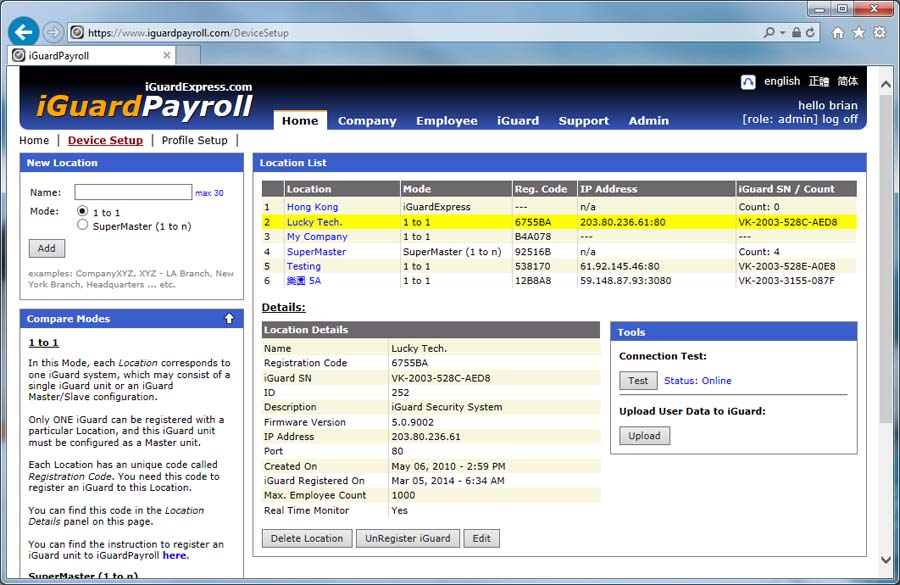900x585 pixels.
Task: Open the Company navigation tab
Action: click(x=367, y=121)
